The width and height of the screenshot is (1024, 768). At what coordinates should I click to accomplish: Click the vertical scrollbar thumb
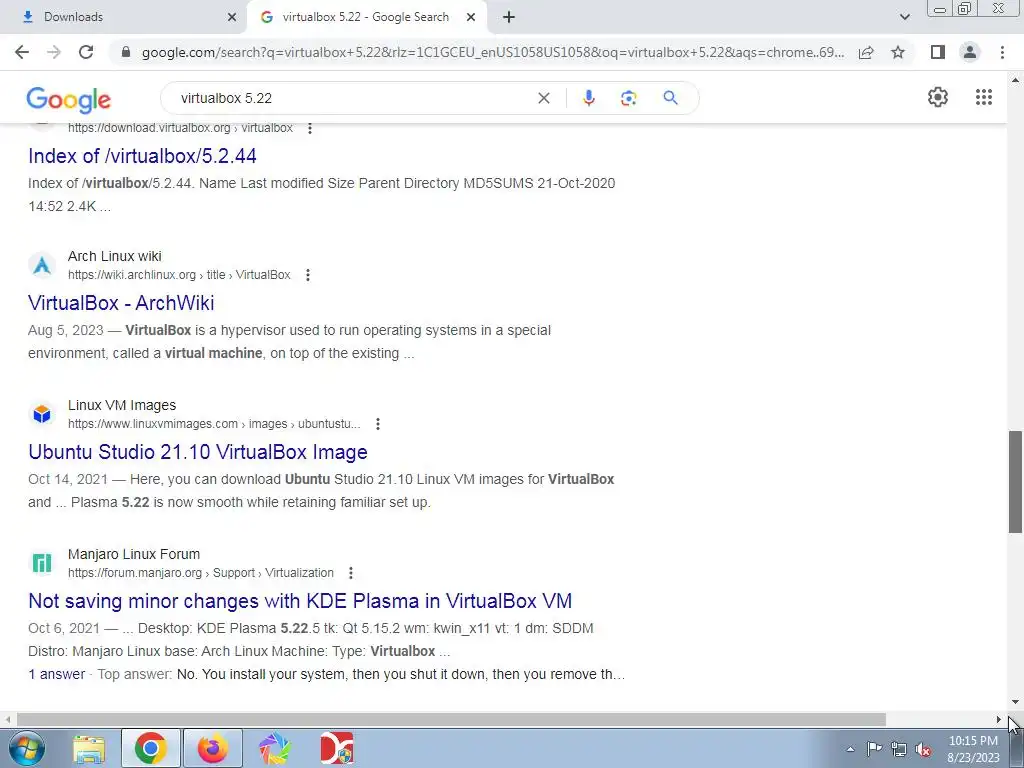tap(1015, 482)
